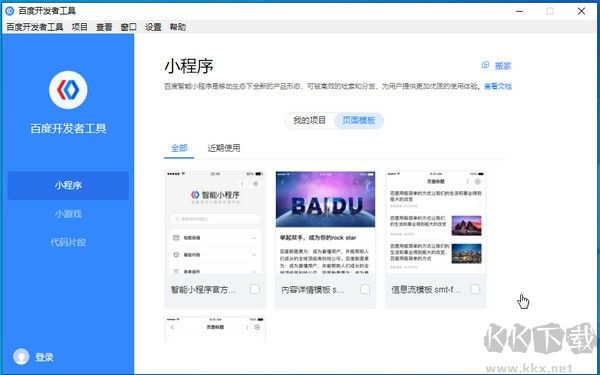600x375 pixels.
Task: Select the fourth template preview at bottom
Action: pyautogui.click(x=215, y=329)
